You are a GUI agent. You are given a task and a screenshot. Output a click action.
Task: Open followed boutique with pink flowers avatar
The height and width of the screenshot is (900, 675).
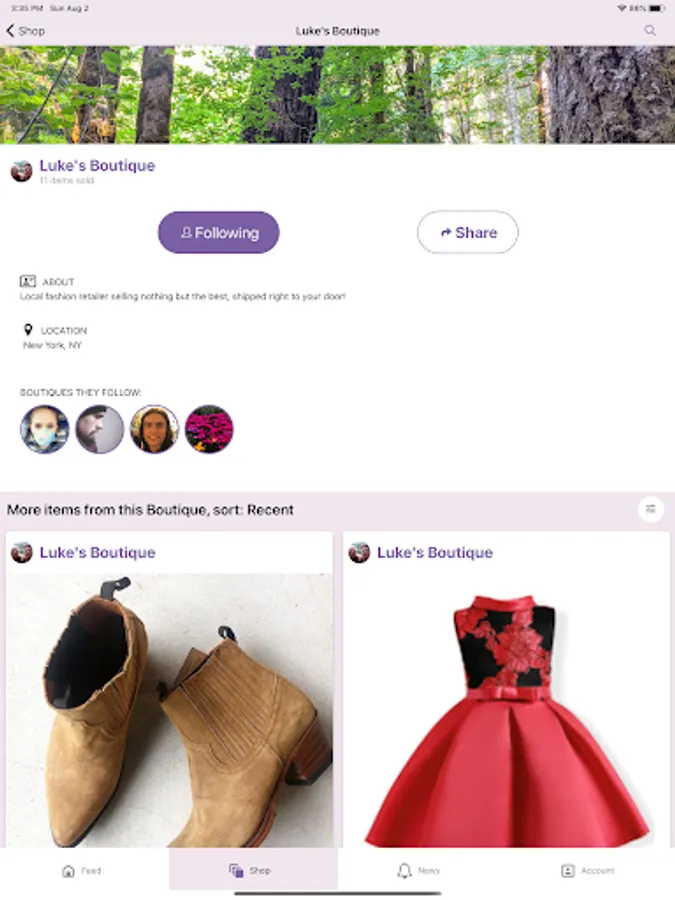point(209,429)
